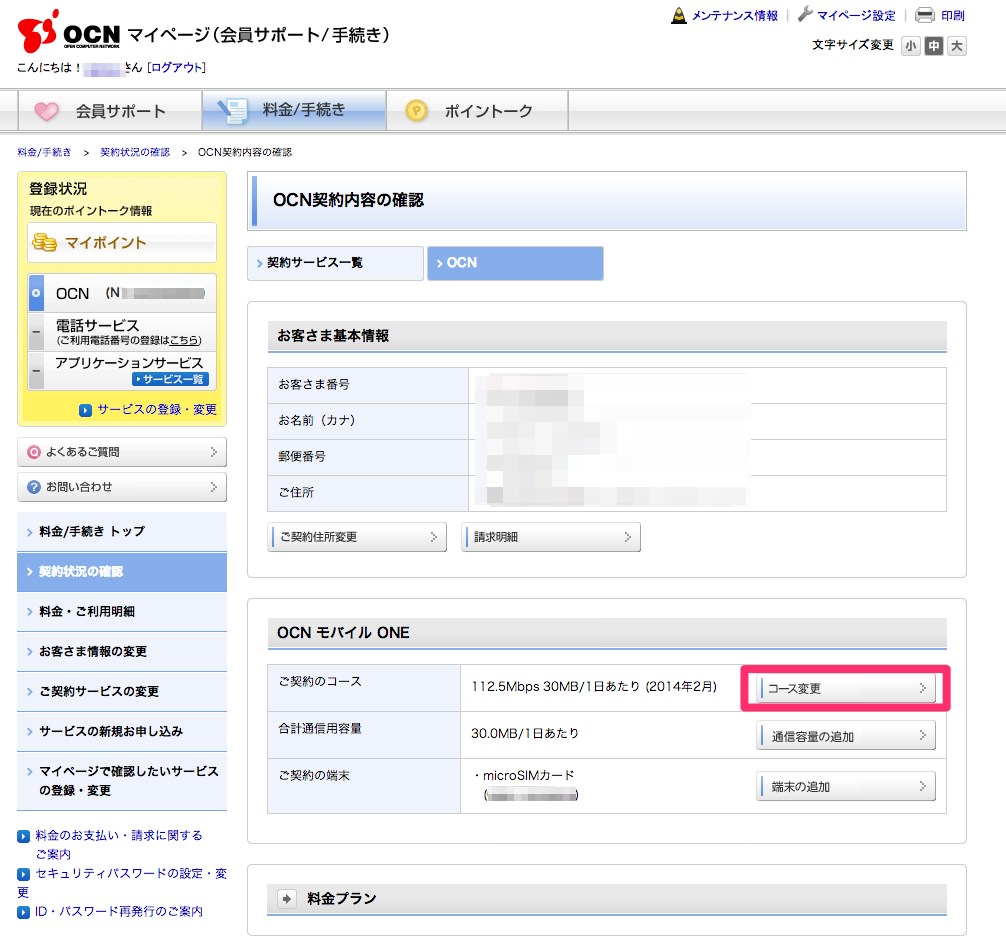
Task: Click the 30.0MB/1日あたり capacity value
Action: [x=525, y=733]
